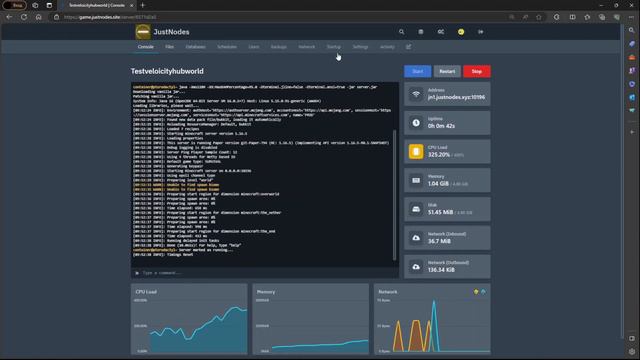
Task: Open the servers list icon in header
Action: pyautogui.click(x=421, y=32)
